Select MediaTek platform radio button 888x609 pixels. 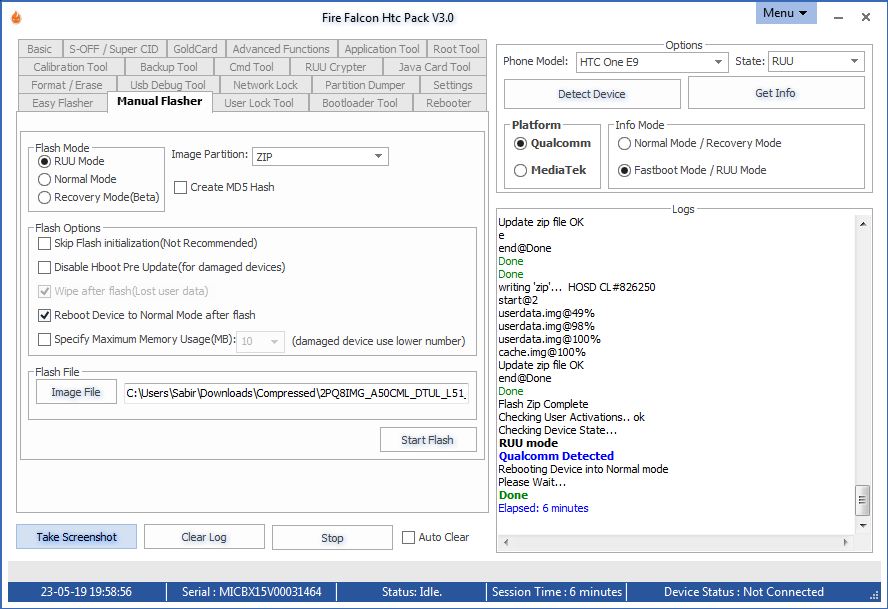tap(550, 171)
